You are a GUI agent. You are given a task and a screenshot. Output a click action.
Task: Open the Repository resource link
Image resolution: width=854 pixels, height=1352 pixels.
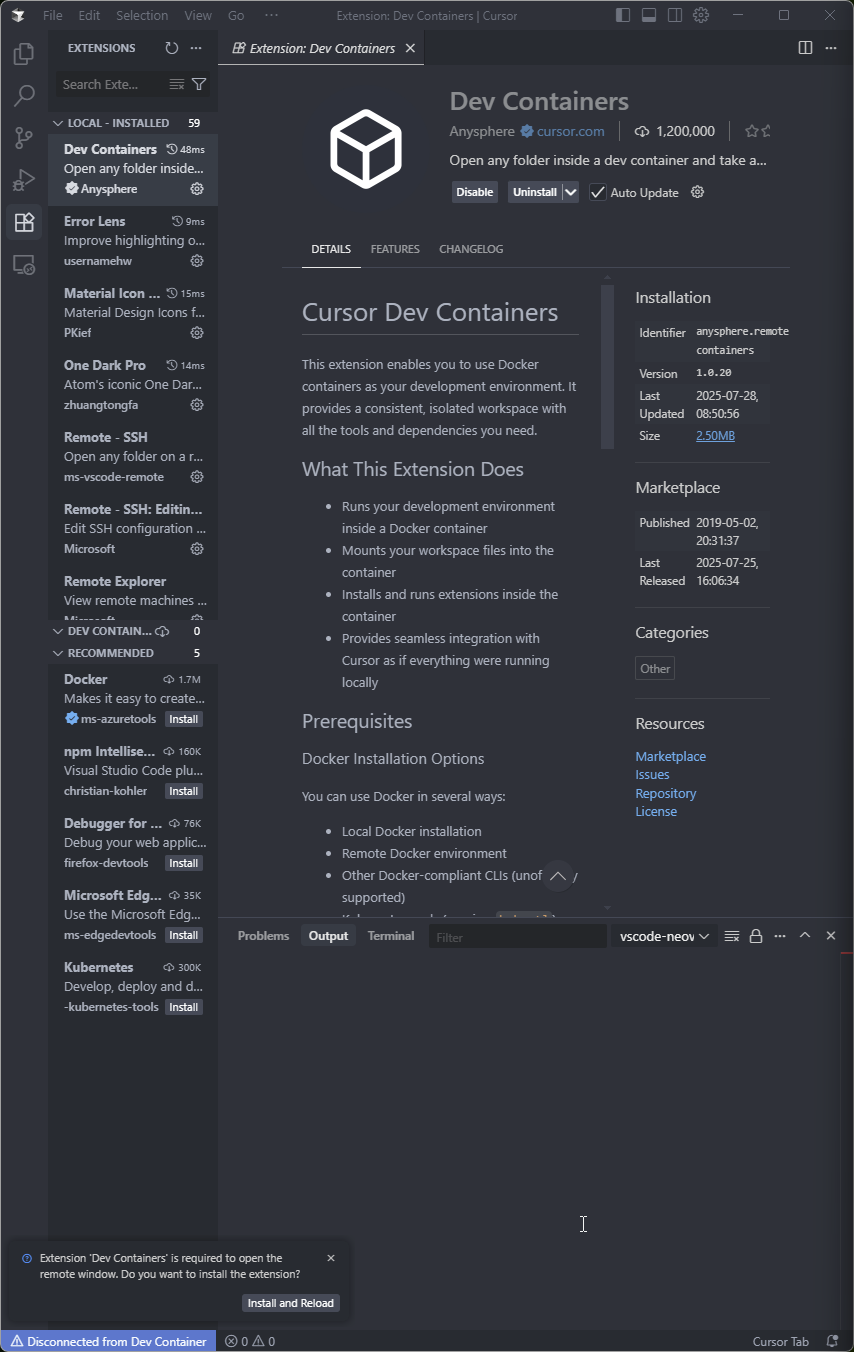click(x=666, y=793)
